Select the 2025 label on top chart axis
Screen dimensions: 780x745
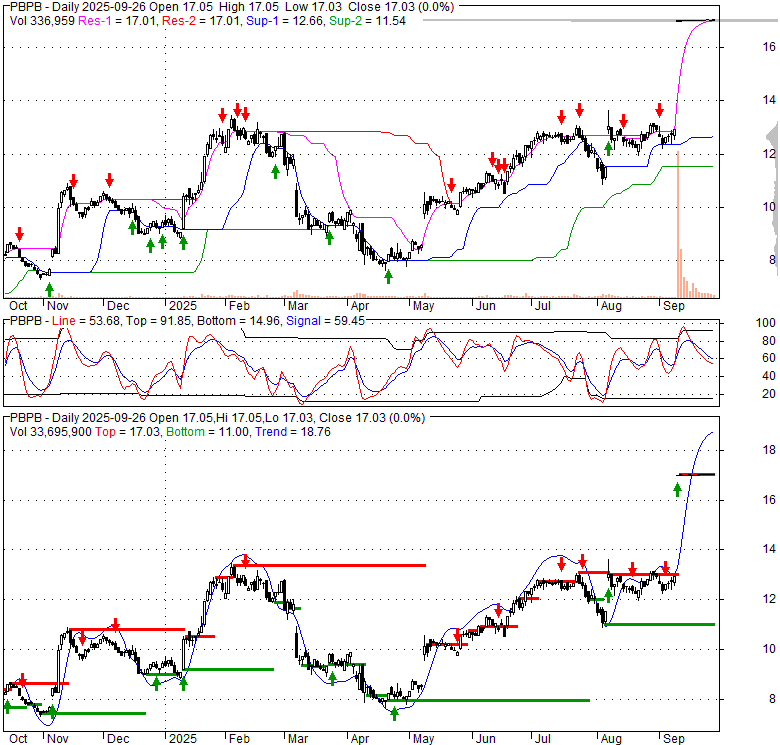183,305
